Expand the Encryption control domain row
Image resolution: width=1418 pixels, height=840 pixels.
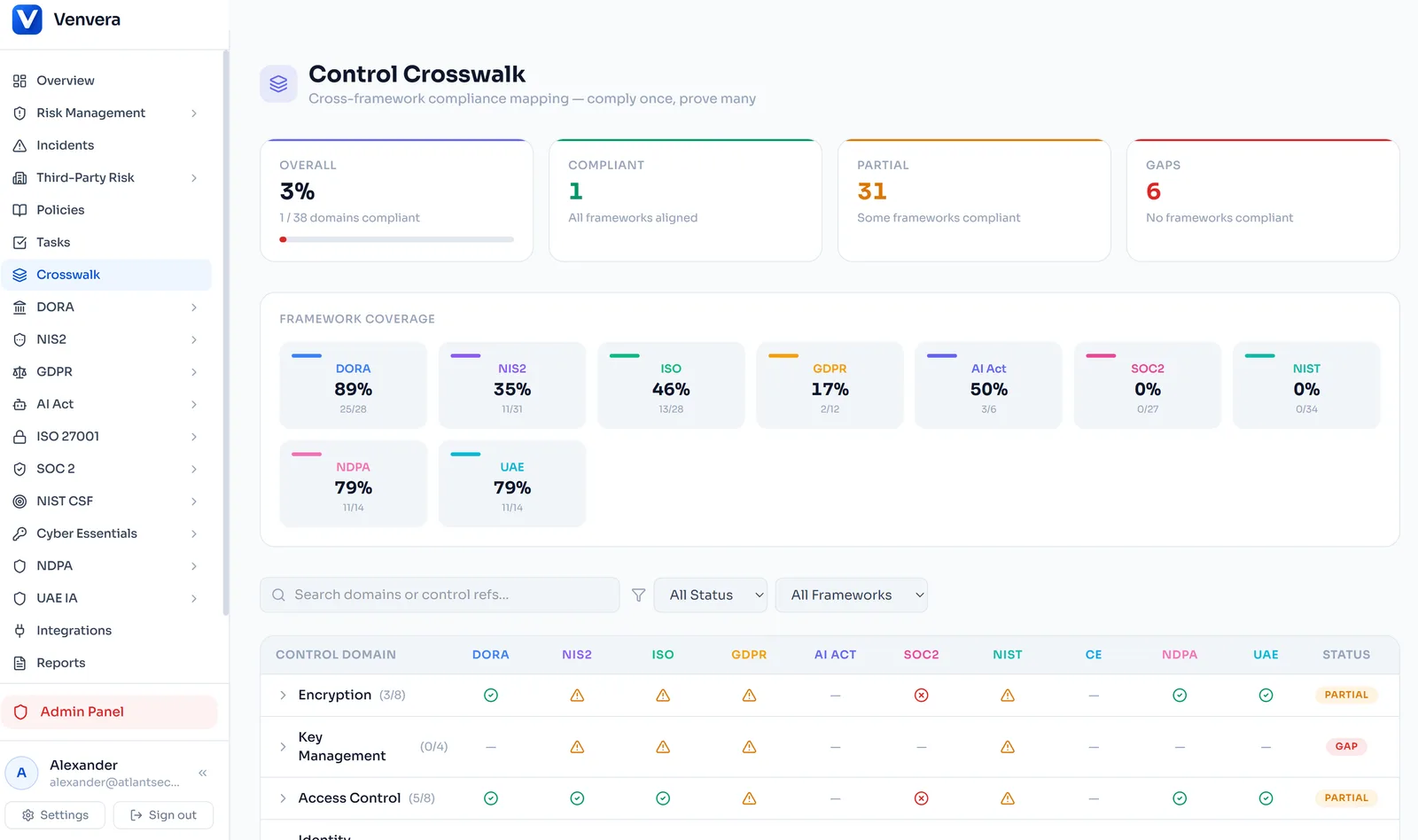click(x=283, y=696)
